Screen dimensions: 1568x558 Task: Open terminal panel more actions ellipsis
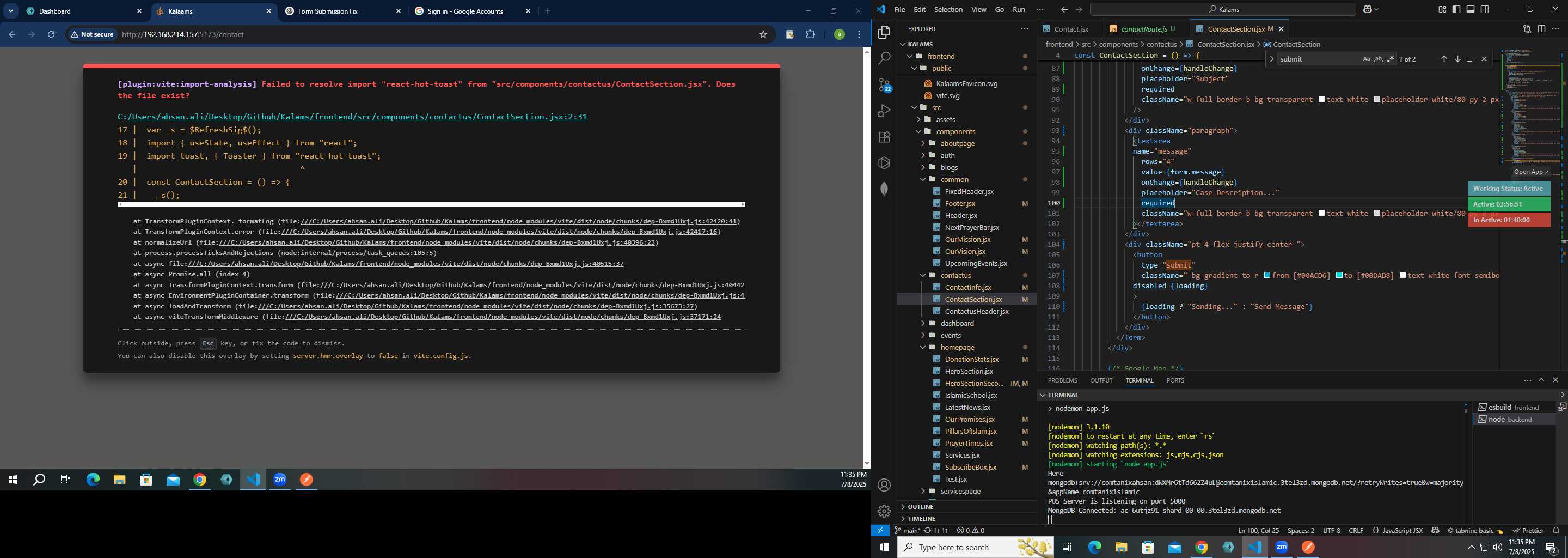pyautogui.click(x=1527, y=380)
